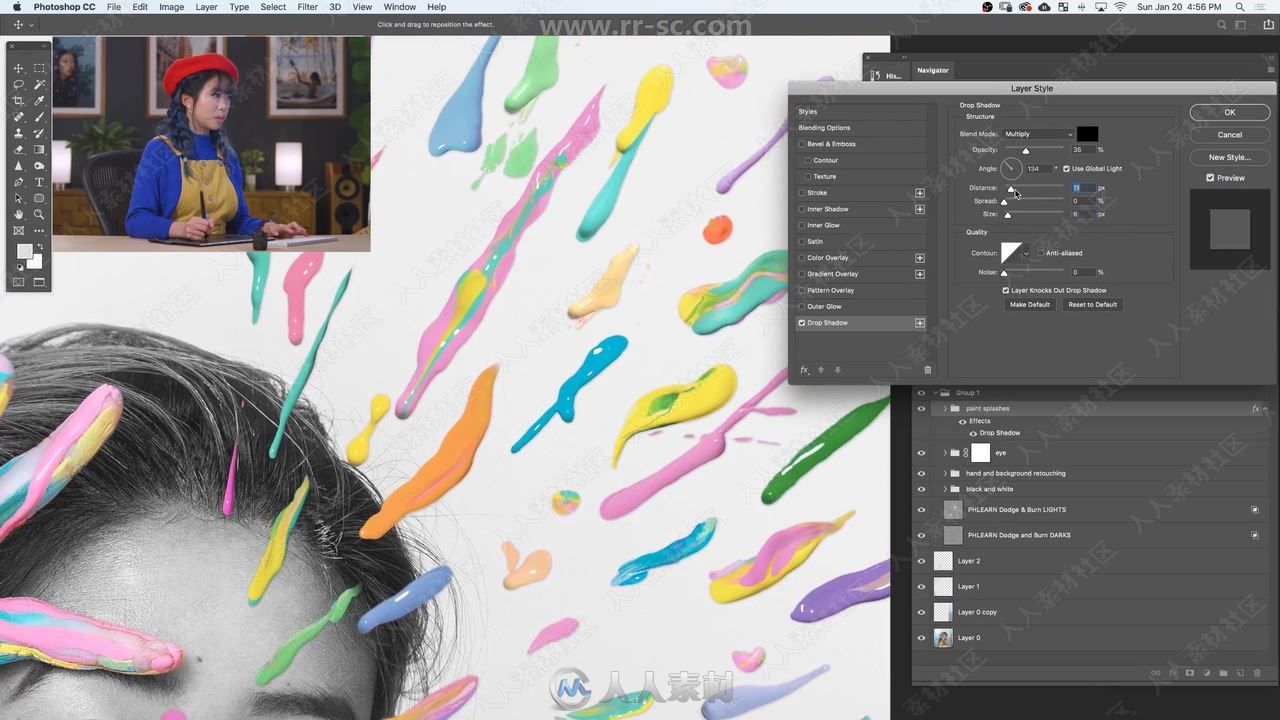Select the Brush tool
This screenshot has width=1280, height=720.
39,117
